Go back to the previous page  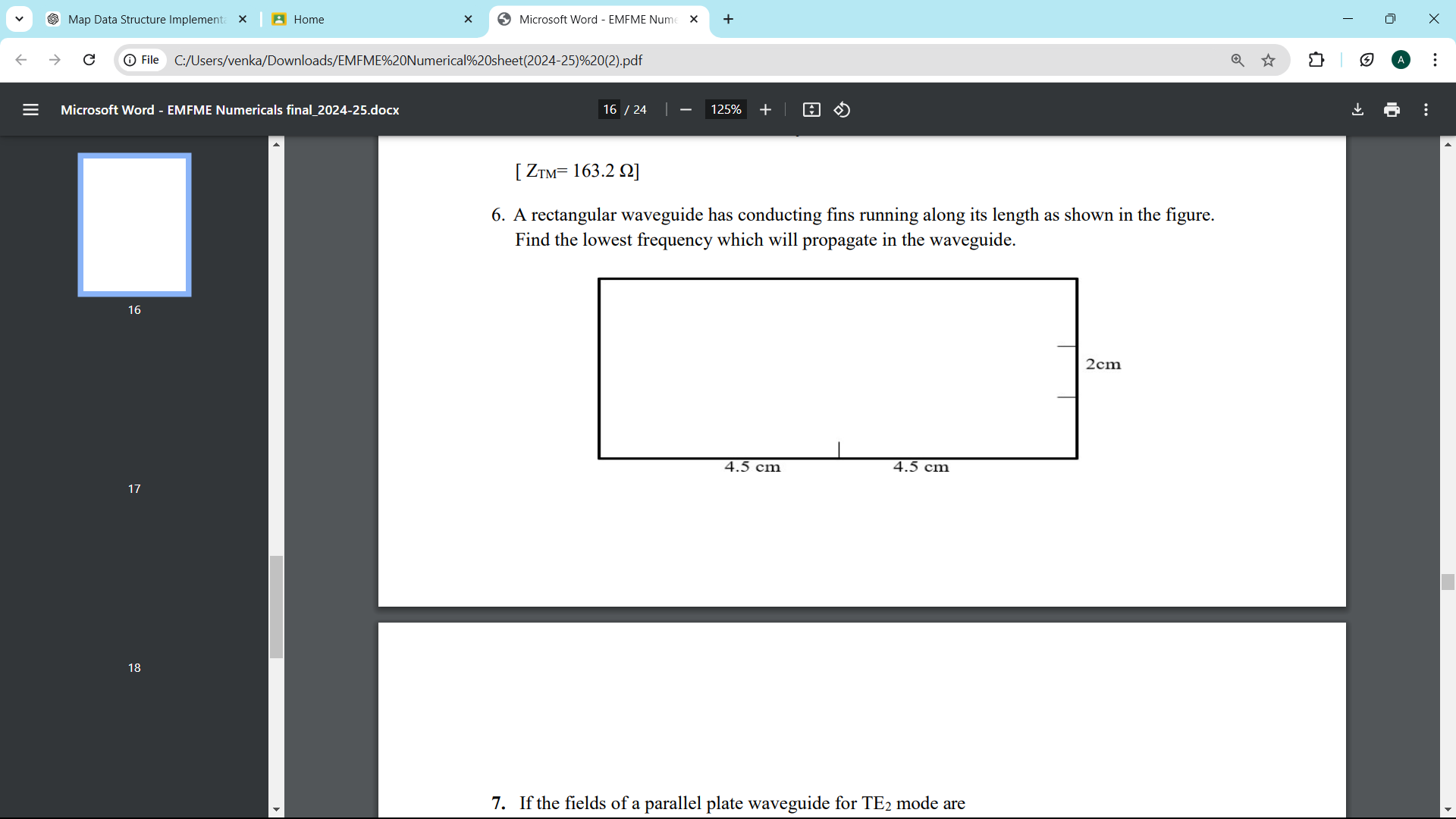(20, 60)
